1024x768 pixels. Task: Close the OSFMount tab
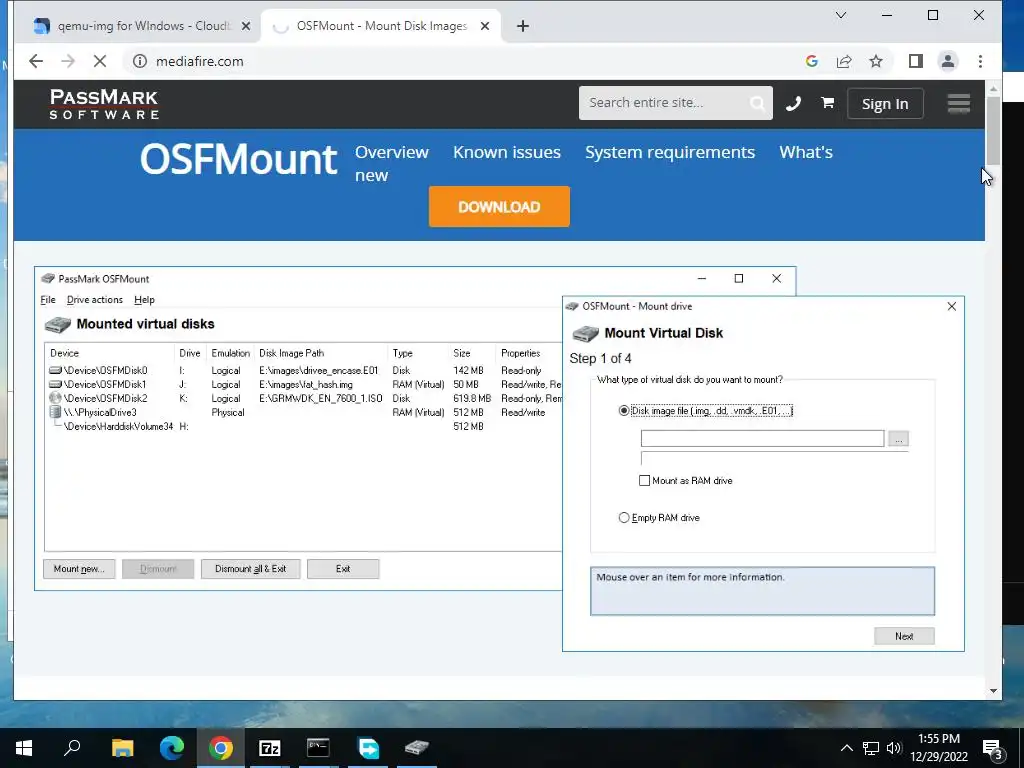pyautogui.click(x=485, y=26)
